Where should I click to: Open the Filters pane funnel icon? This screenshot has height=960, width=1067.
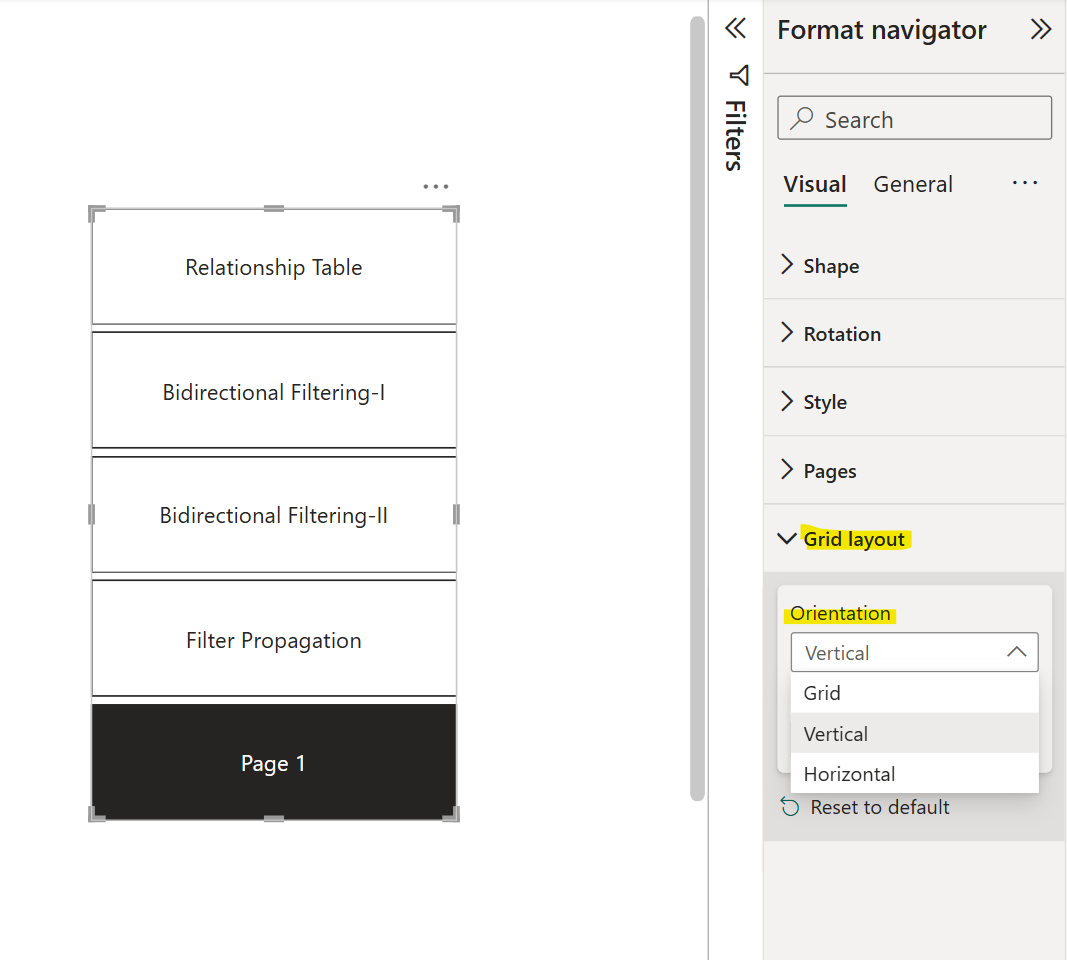tap(737, 75)
